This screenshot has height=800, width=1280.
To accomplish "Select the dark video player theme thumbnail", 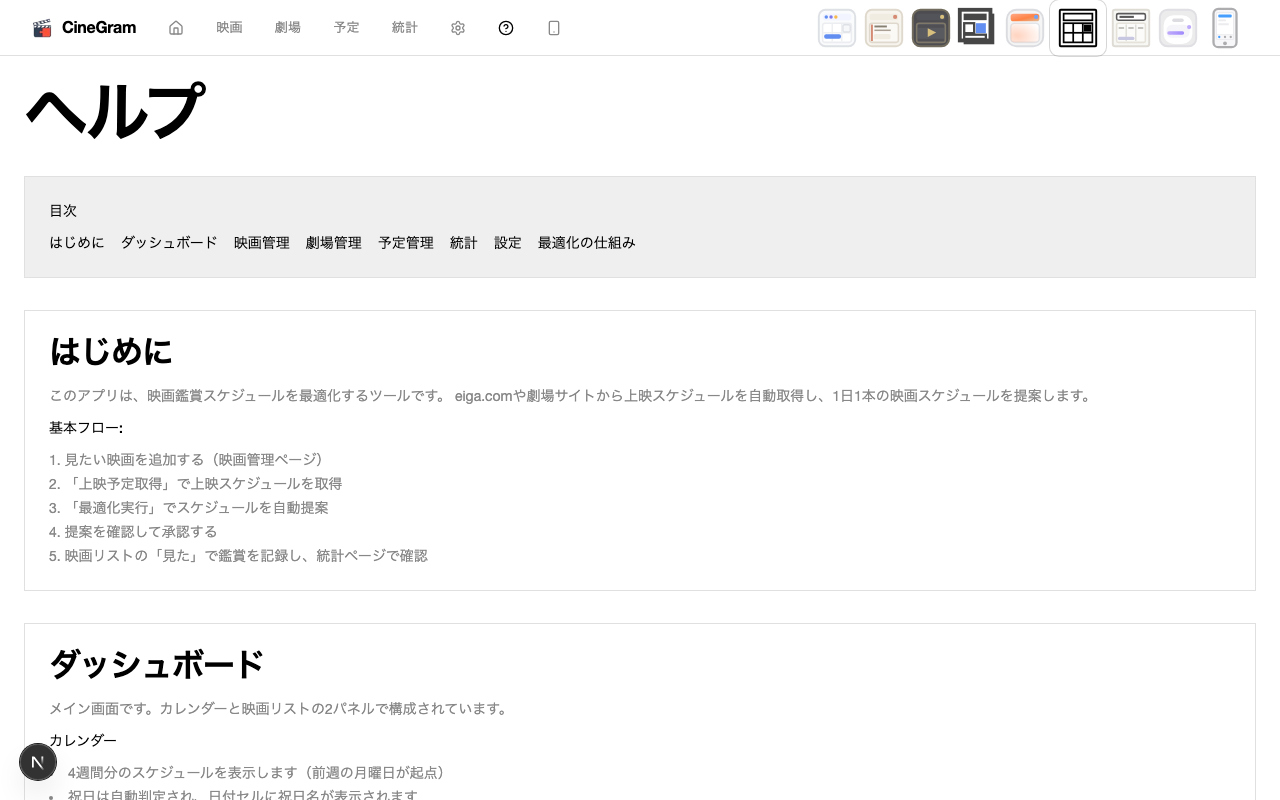I will coord(930,28).
